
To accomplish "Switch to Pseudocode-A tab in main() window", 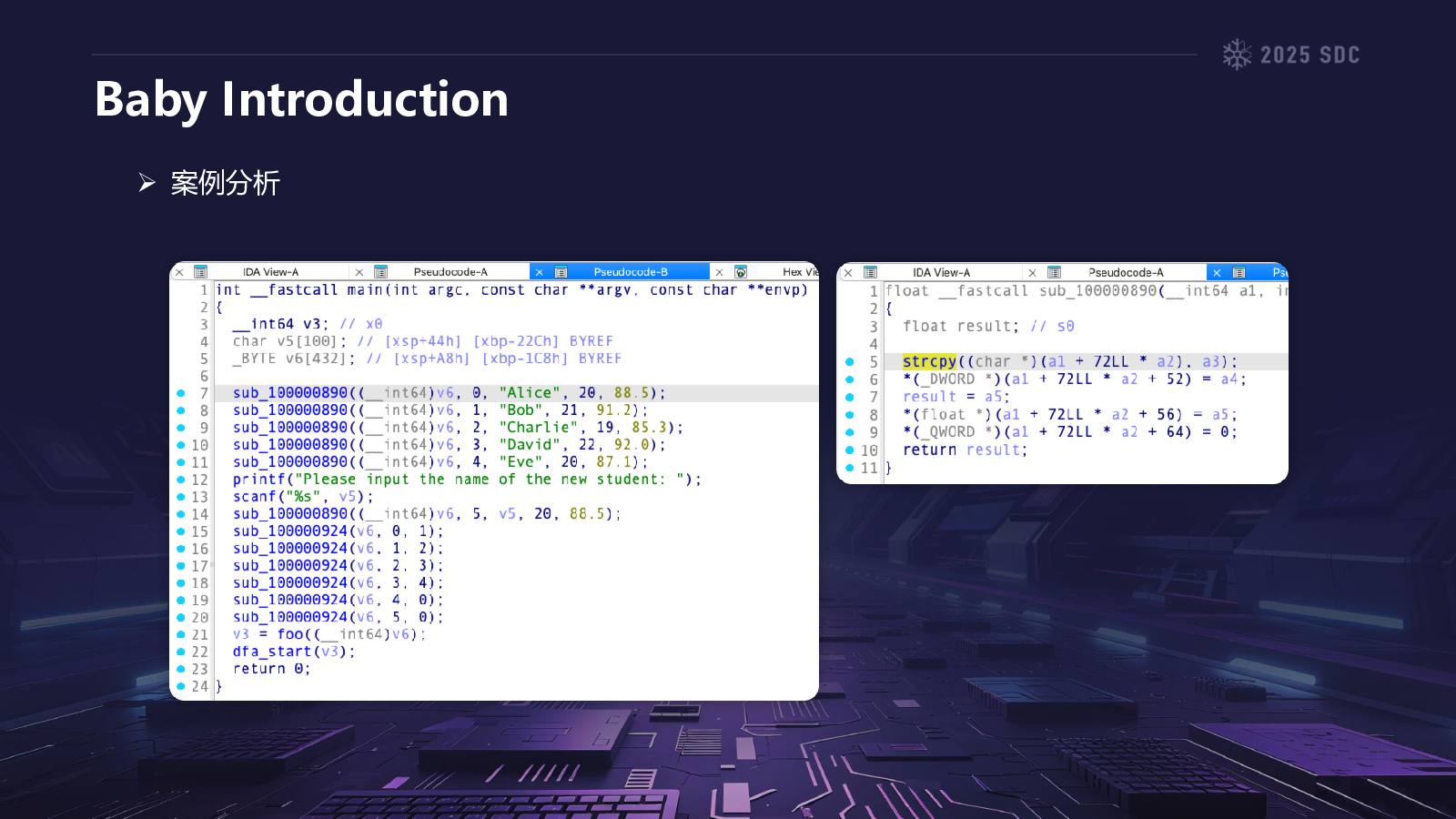I will tap(450, 272).
